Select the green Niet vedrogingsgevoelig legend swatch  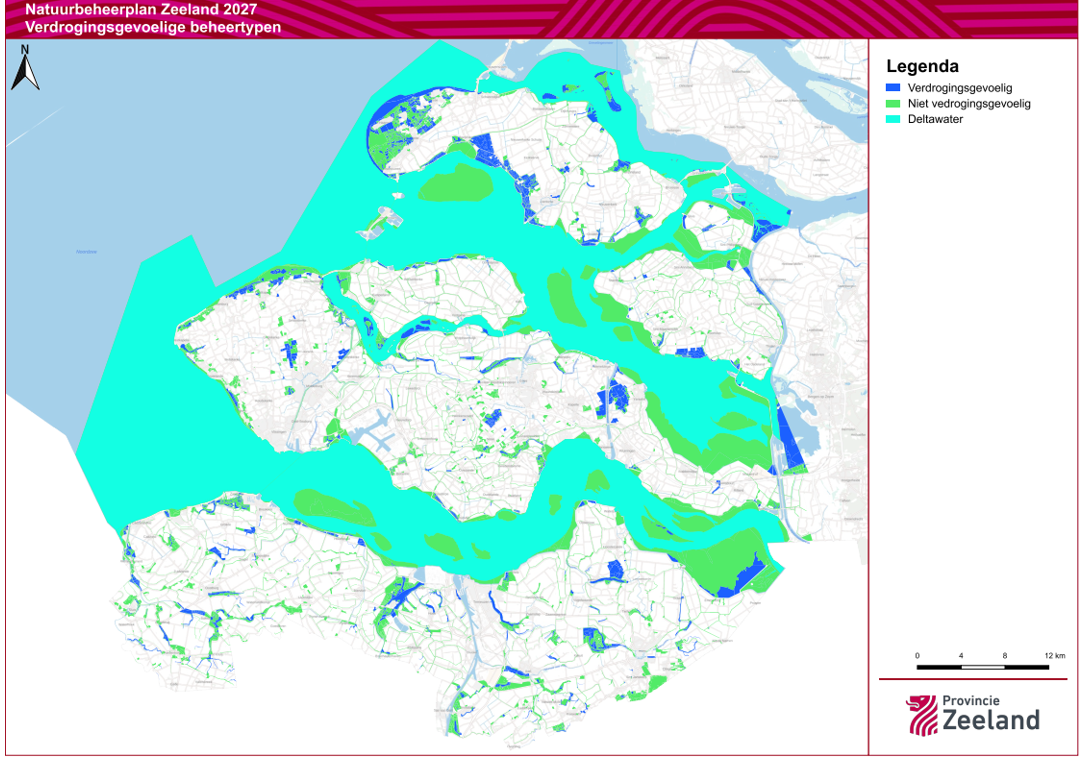pos(893,103)
